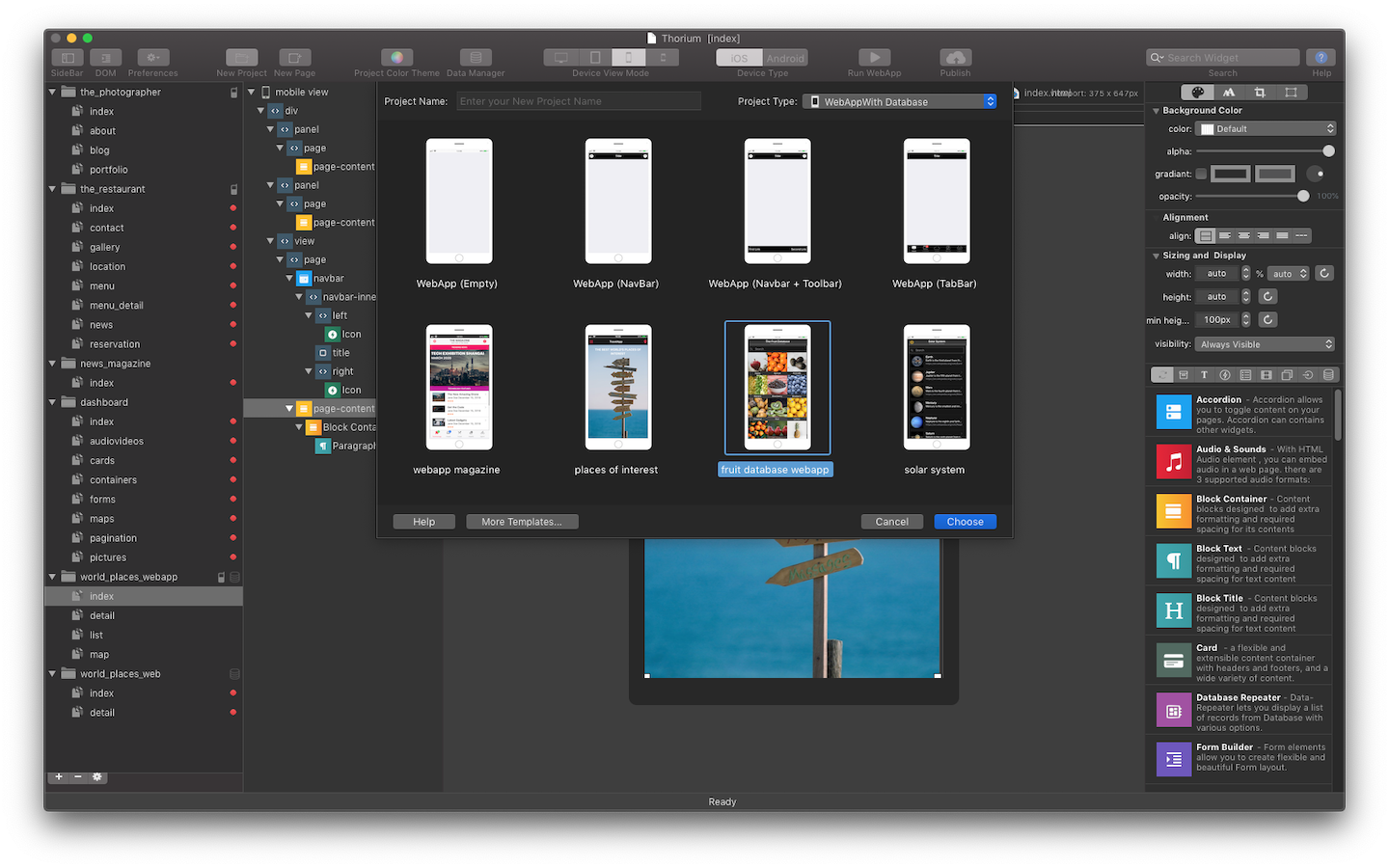Select Android device type
The image size is (1389, 868).
click(785, 58)
